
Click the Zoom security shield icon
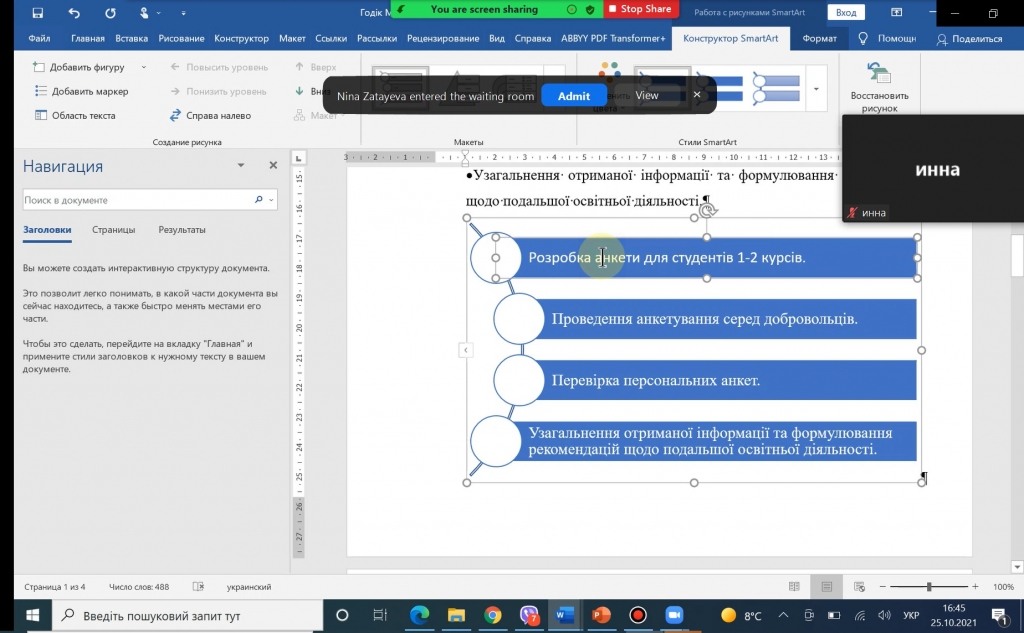click(x=590, y=10)
